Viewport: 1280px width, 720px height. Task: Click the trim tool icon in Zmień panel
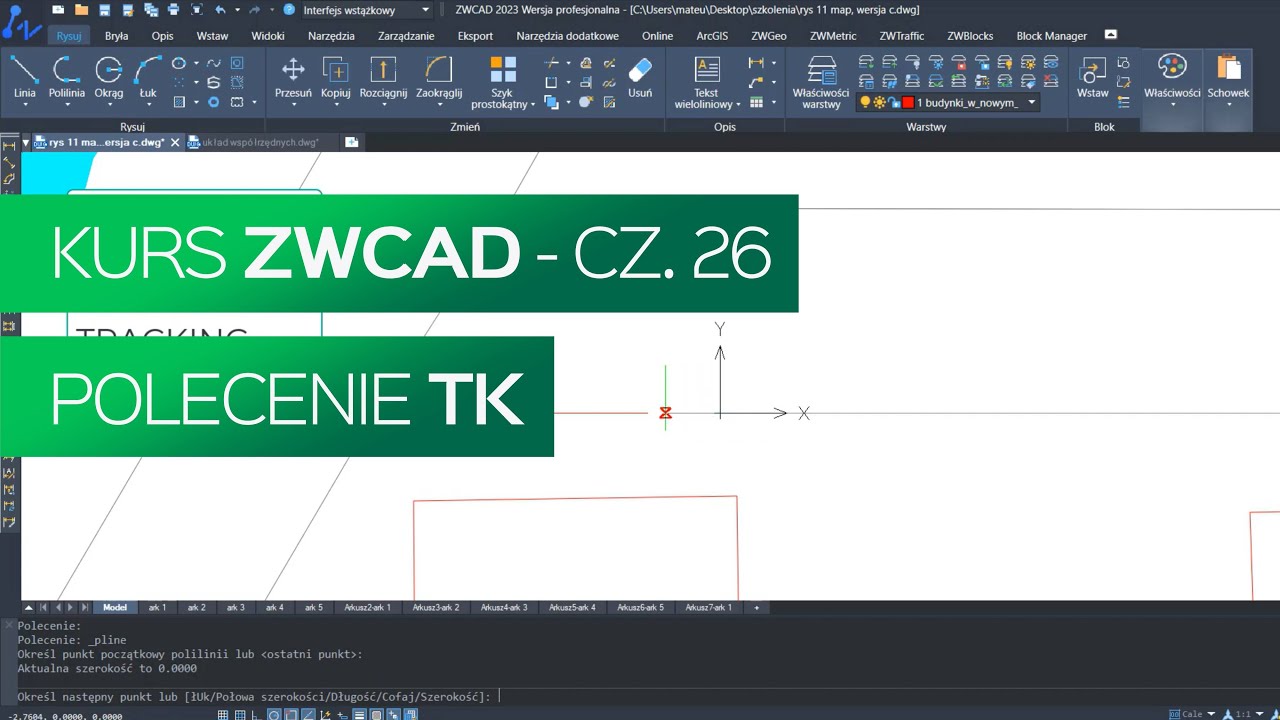pyautogui.click(x=551, y=63)
